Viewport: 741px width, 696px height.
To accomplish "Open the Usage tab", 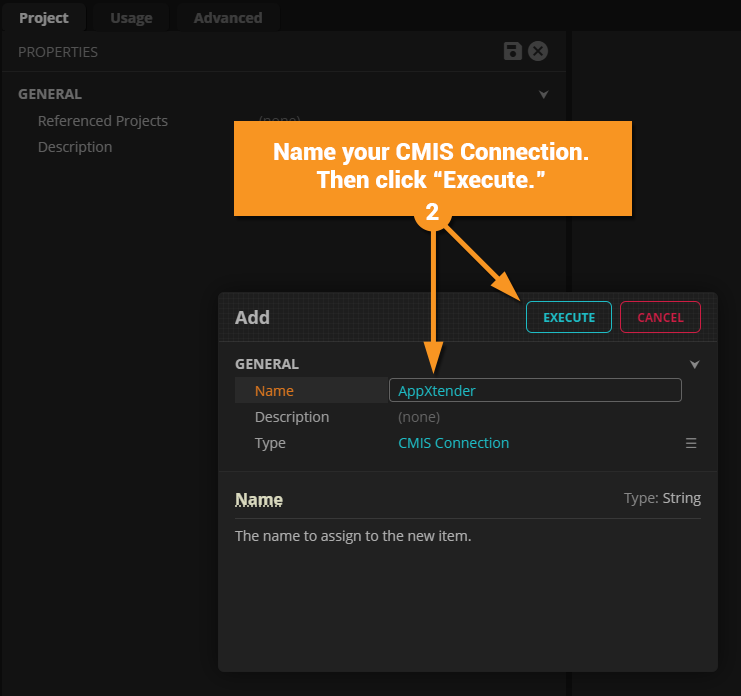I will click(131, 18).
